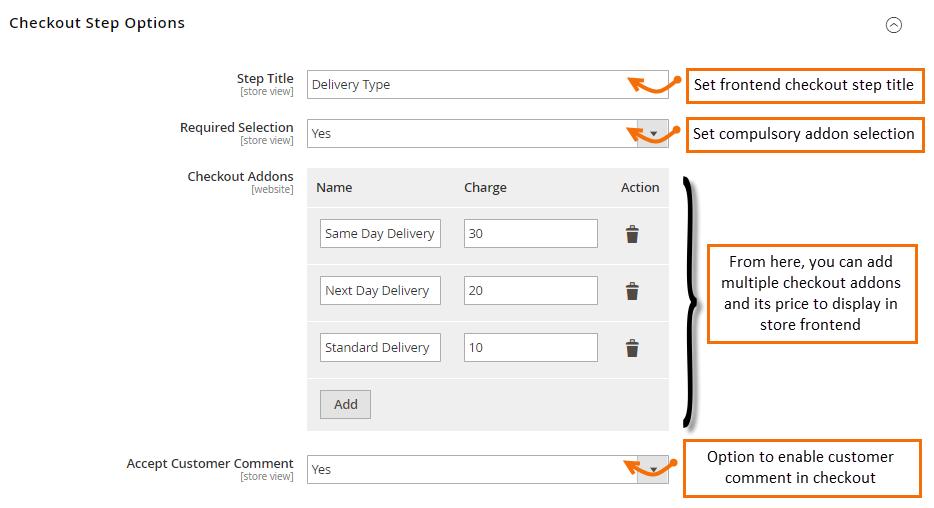Viewport: 934px width, 508px height.
Task: Click the charge field containing 20
Action: [531, 291]
